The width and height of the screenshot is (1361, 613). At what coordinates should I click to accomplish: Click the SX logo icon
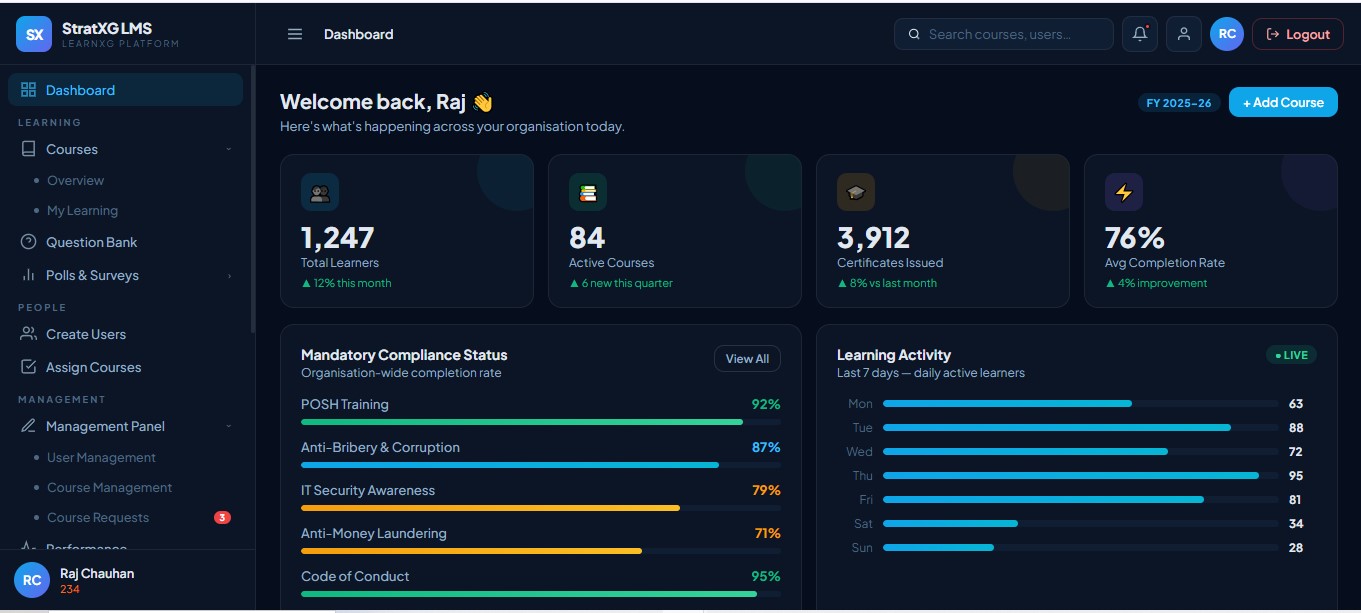pos(34,34)
